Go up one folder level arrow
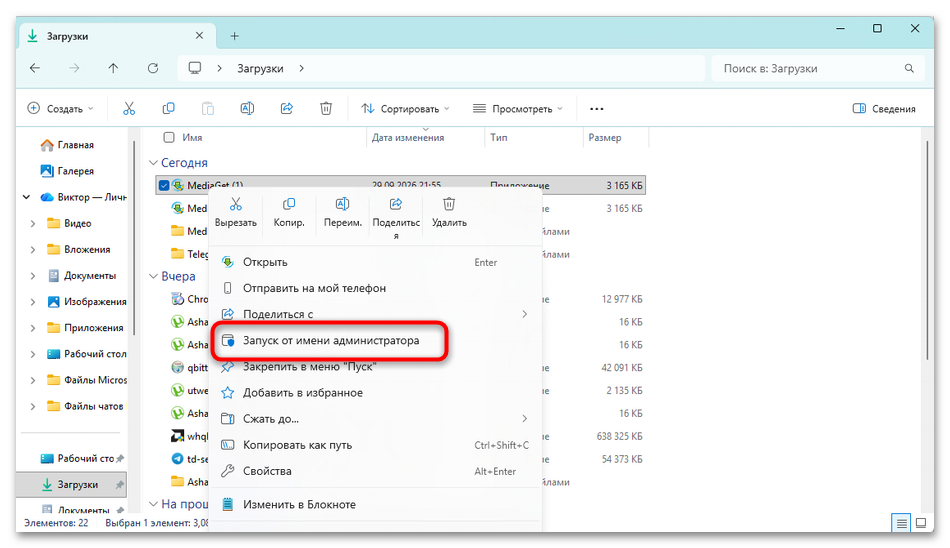Image resolution: width=950 pixels, height=548 pixels. click(x=113, y=68)
